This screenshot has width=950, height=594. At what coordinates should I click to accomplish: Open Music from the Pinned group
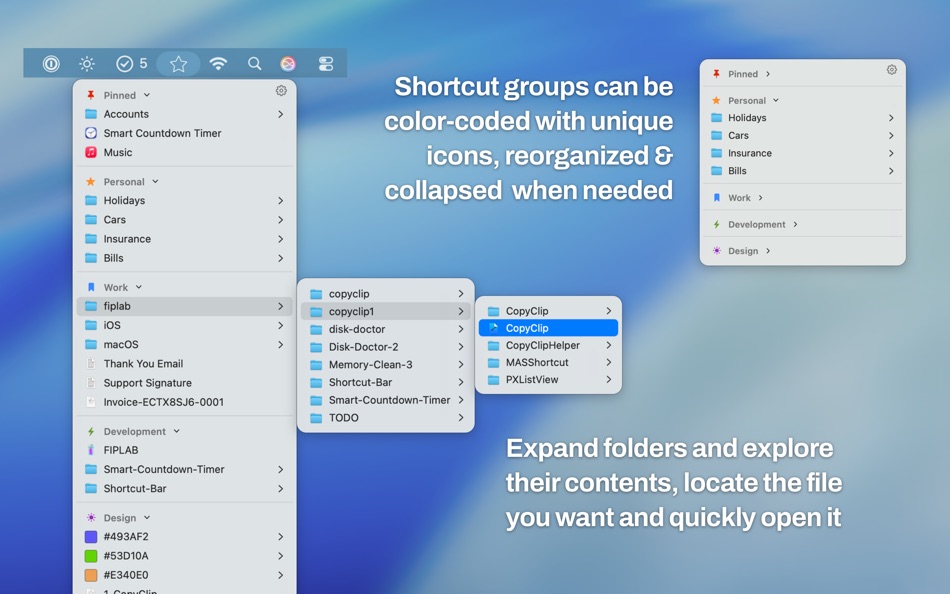click(x=120, y=152)
